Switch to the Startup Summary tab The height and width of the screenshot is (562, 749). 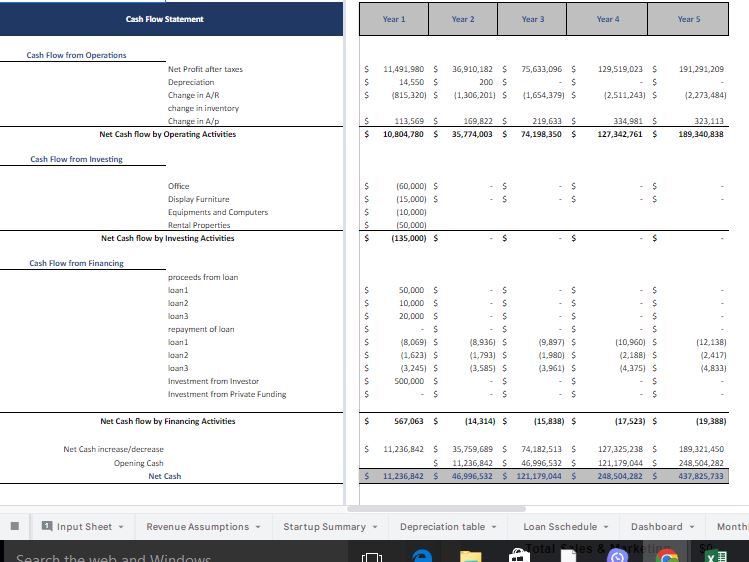[x=324, y=526]
